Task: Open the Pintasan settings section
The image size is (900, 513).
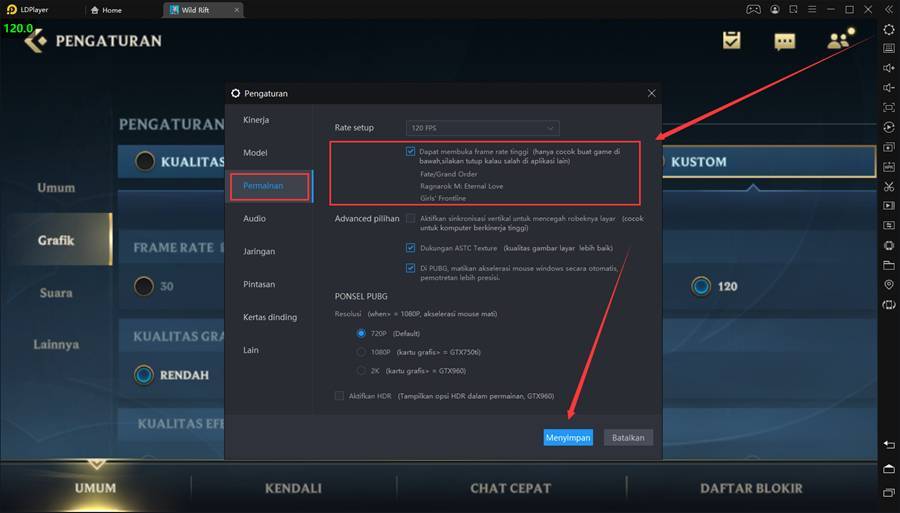Action: click(x=259, y=284)
